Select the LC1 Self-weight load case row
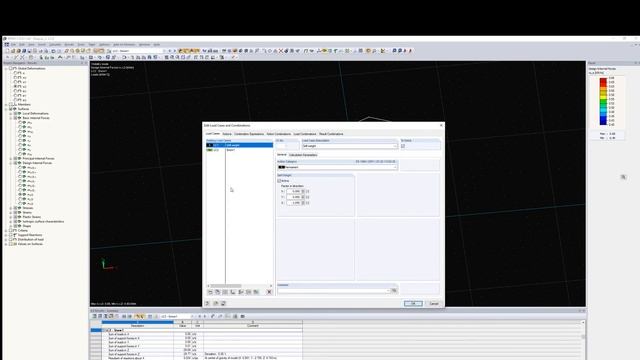This screenshot has height=360, width=640. pyautogui.click(x=239, y=145)
